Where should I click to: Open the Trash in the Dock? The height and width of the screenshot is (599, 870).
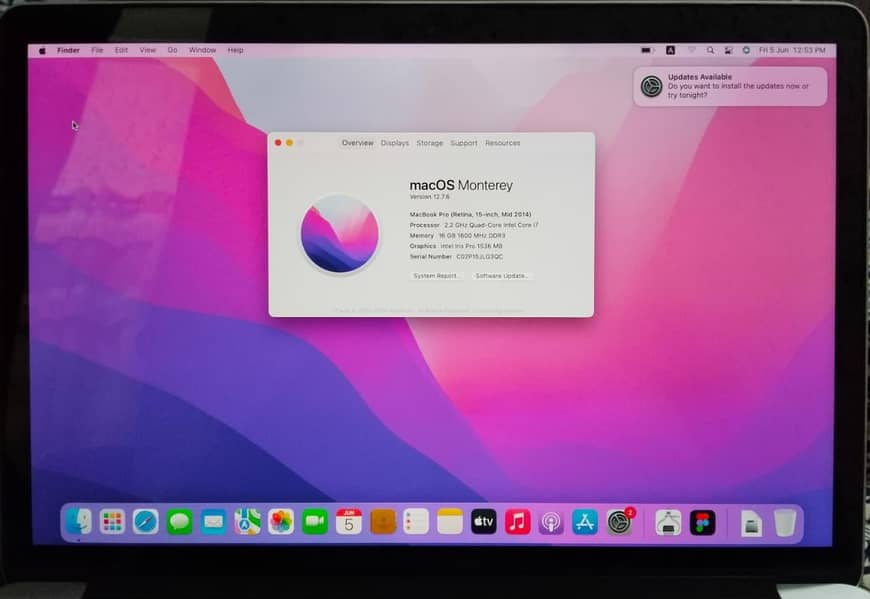pyautogui.click(x=785, y=523)
